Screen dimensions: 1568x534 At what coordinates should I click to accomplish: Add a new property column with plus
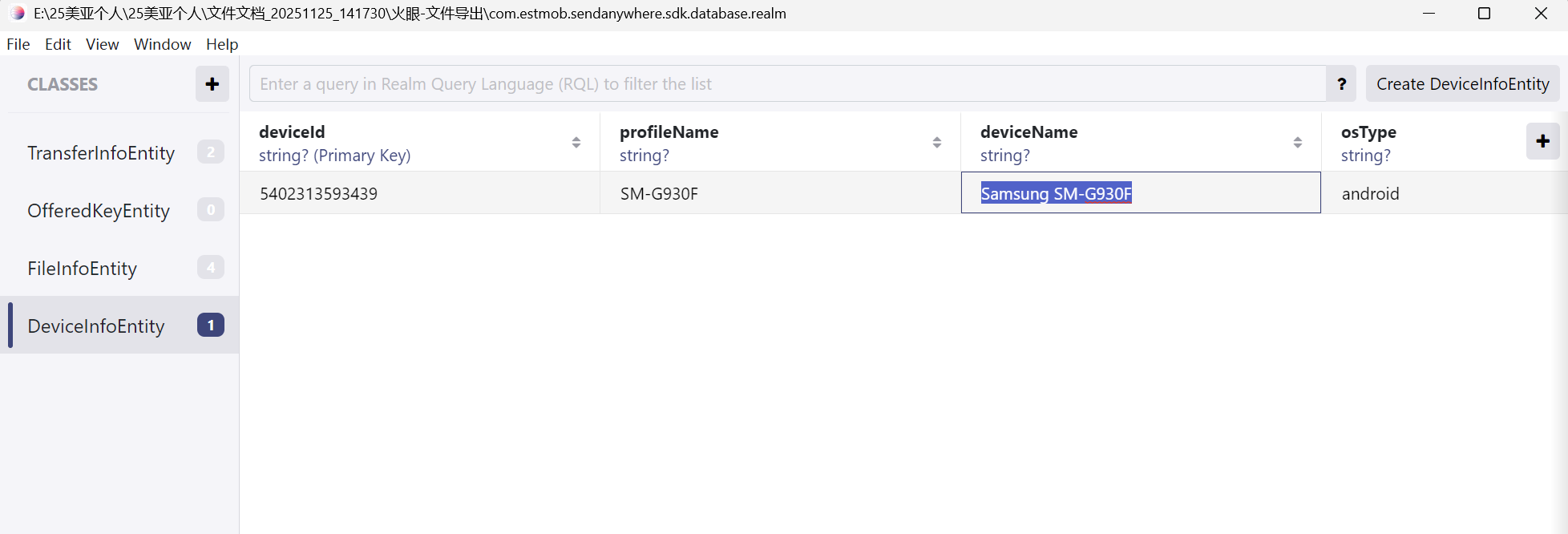coord(1542,141)
